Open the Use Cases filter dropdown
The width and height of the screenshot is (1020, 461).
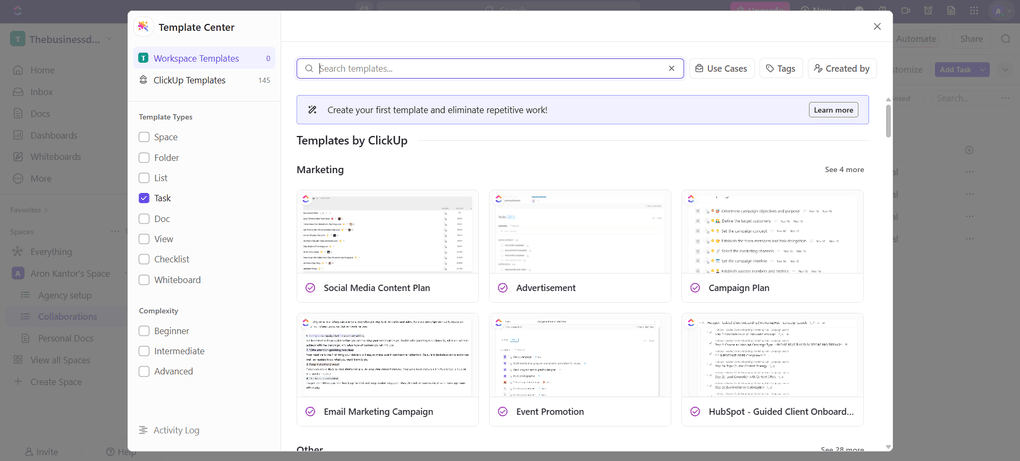pyautogui.click(x=721, y=68)
